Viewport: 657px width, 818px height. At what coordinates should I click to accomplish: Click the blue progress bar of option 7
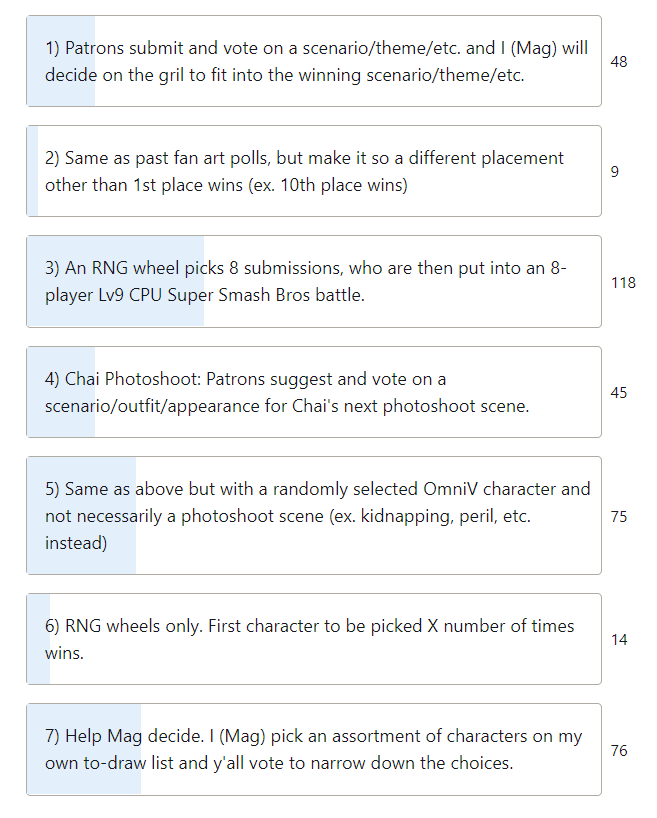(84, 750)
